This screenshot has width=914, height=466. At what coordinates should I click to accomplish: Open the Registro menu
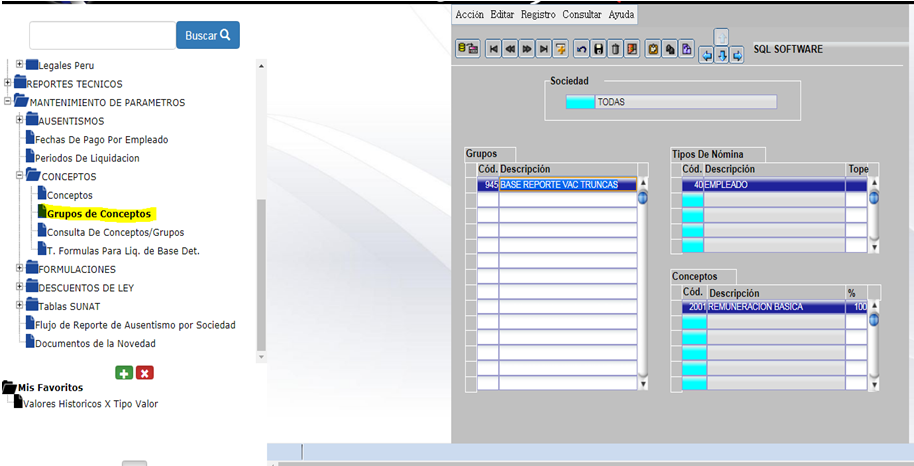click(538, 15)
